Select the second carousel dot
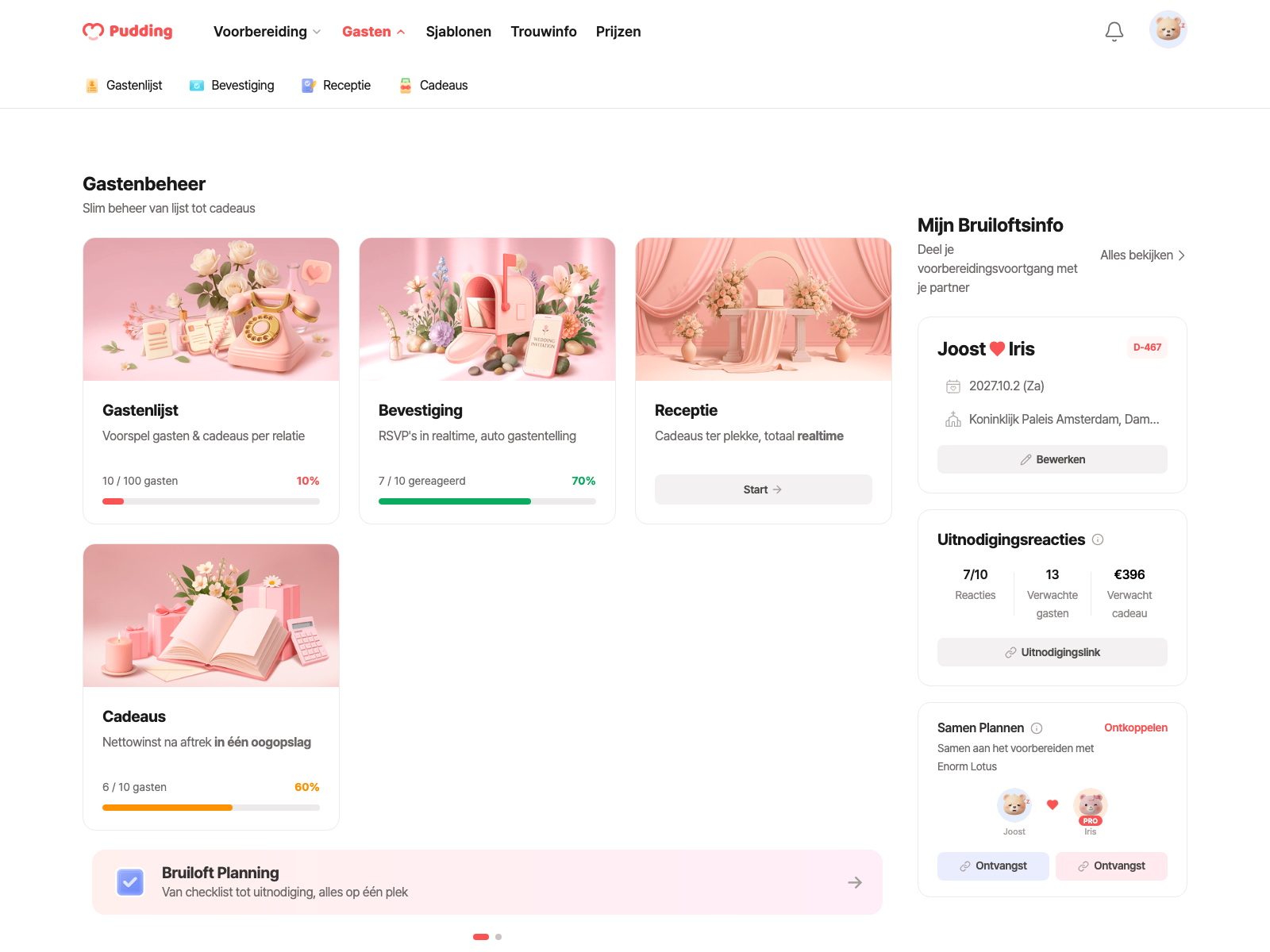This screenshot has width=1270, height=952. [498, 937]
